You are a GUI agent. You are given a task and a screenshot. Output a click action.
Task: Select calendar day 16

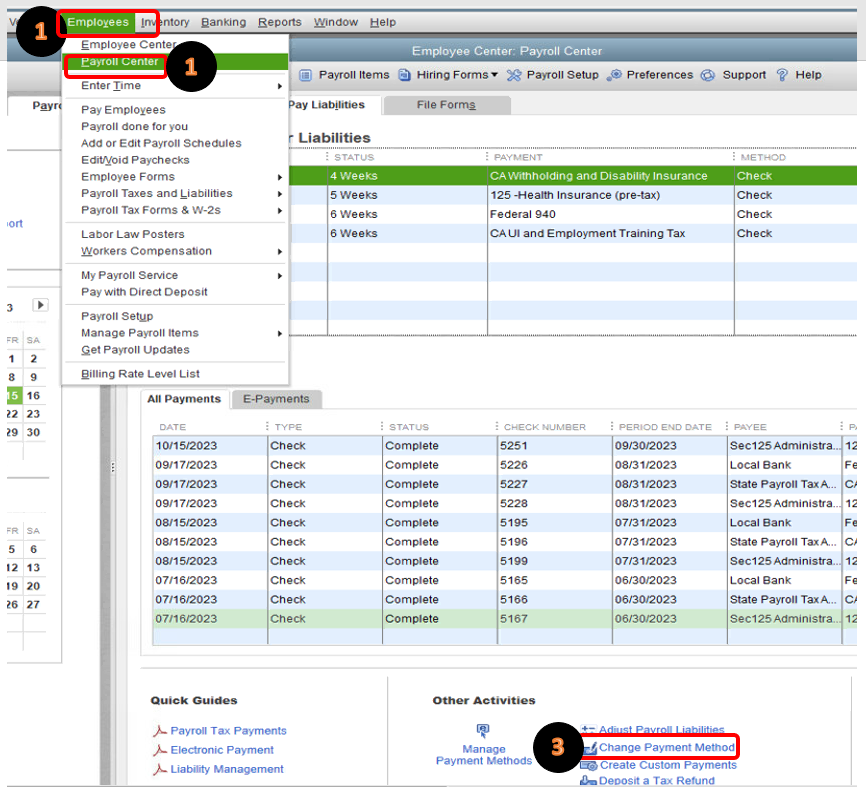[x=33, y=396]
